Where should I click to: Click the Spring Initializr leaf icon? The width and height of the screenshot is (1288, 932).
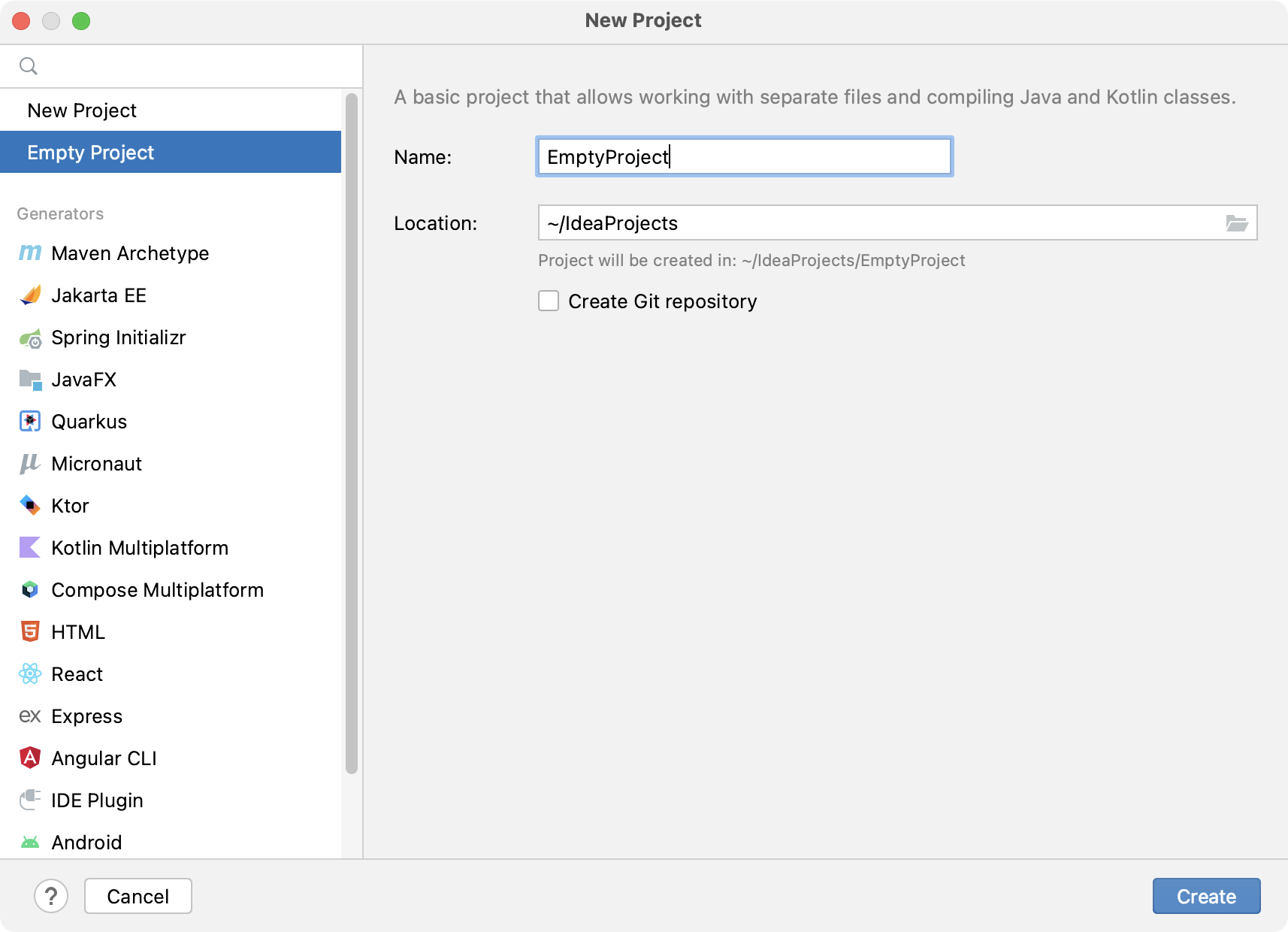click(x=30, y=338)
